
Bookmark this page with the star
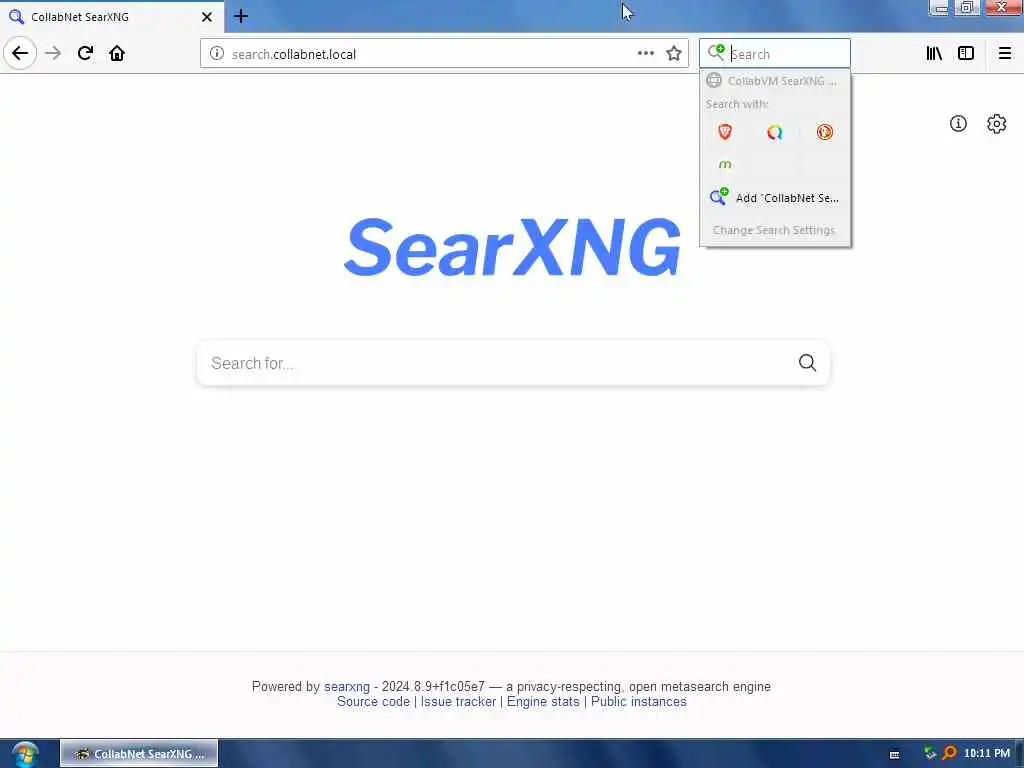point(674,53)
